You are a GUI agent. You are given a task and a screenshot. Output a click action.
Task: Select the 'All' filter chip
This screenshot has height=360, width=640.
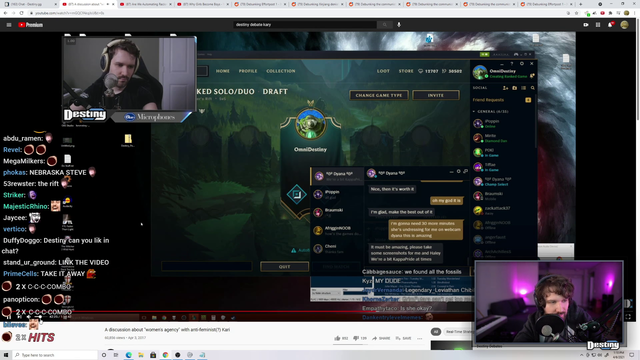coord(436,332)
